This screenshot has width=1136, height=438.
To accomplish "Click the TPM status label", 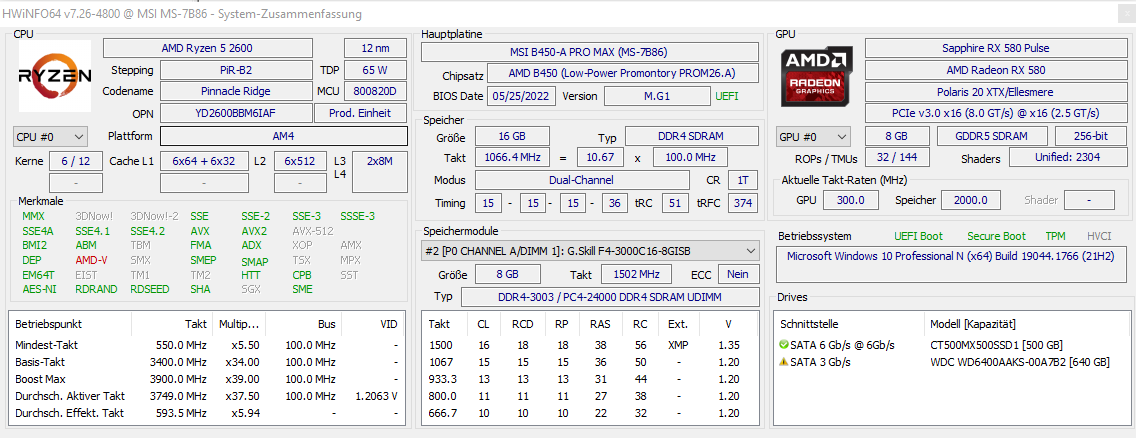I will pos(1055,237).
